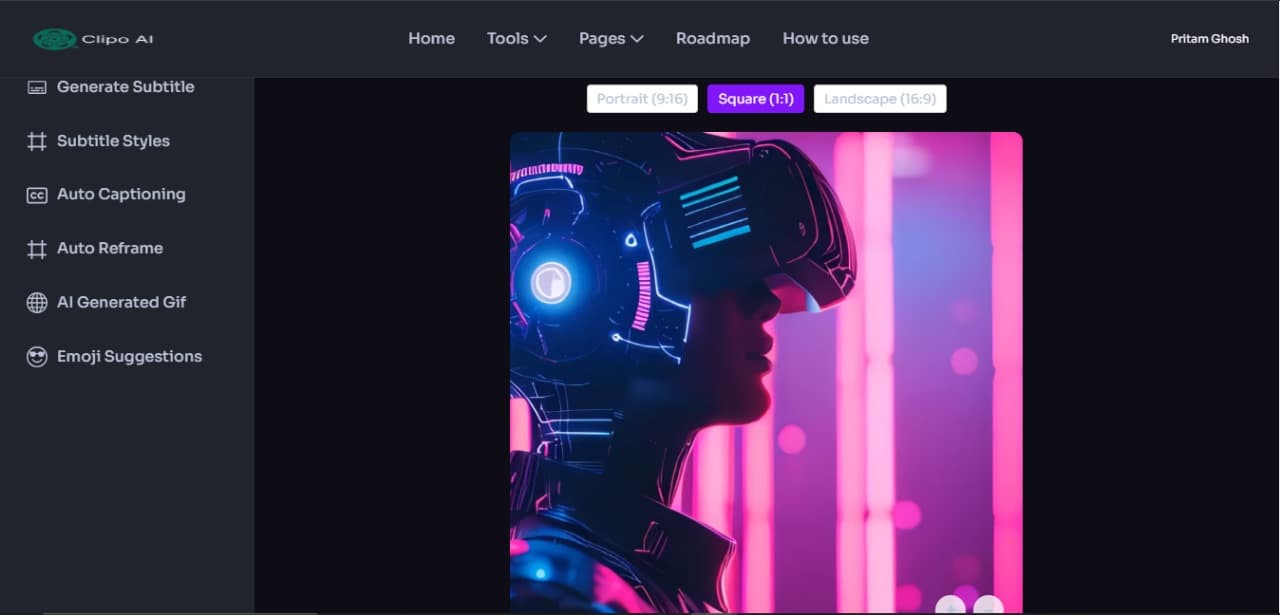This screenshot has height=615, width=1280.
Task: Open Generate Subtitle from the sidebar
Action: coord(126,87)
